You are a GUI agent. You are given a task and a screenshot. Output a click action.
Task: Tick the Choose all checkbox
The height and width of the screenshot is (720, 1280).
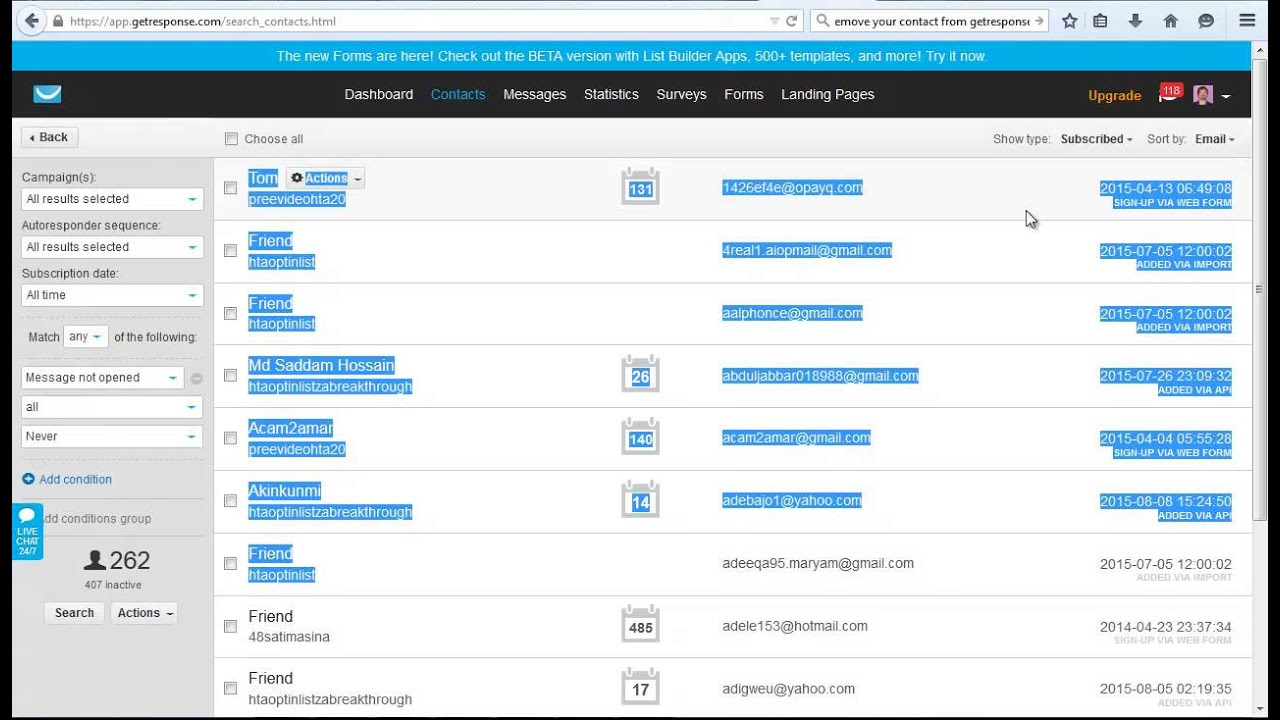coord(231,139)
